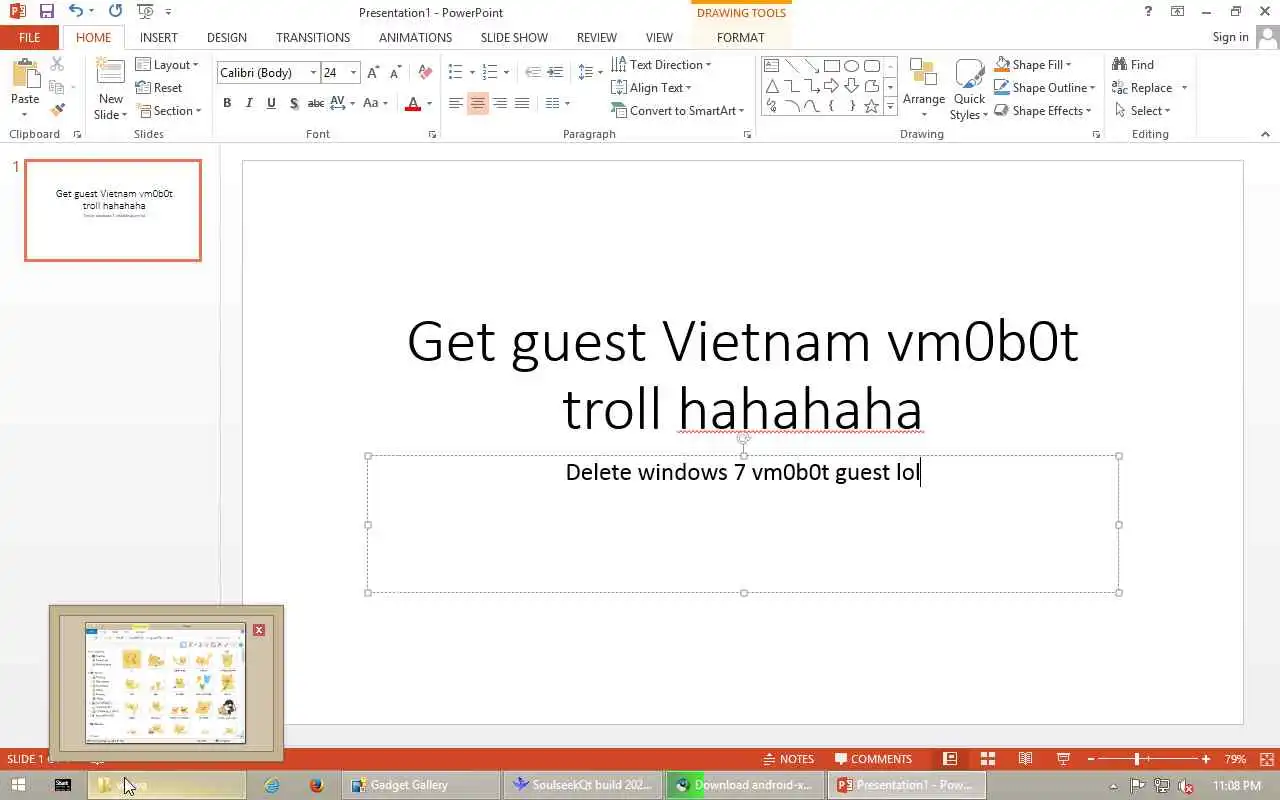Open the Firefox icon in taskbar
Screen dimensions: 1280x800
pyautogui.click(x=316, y=785)
